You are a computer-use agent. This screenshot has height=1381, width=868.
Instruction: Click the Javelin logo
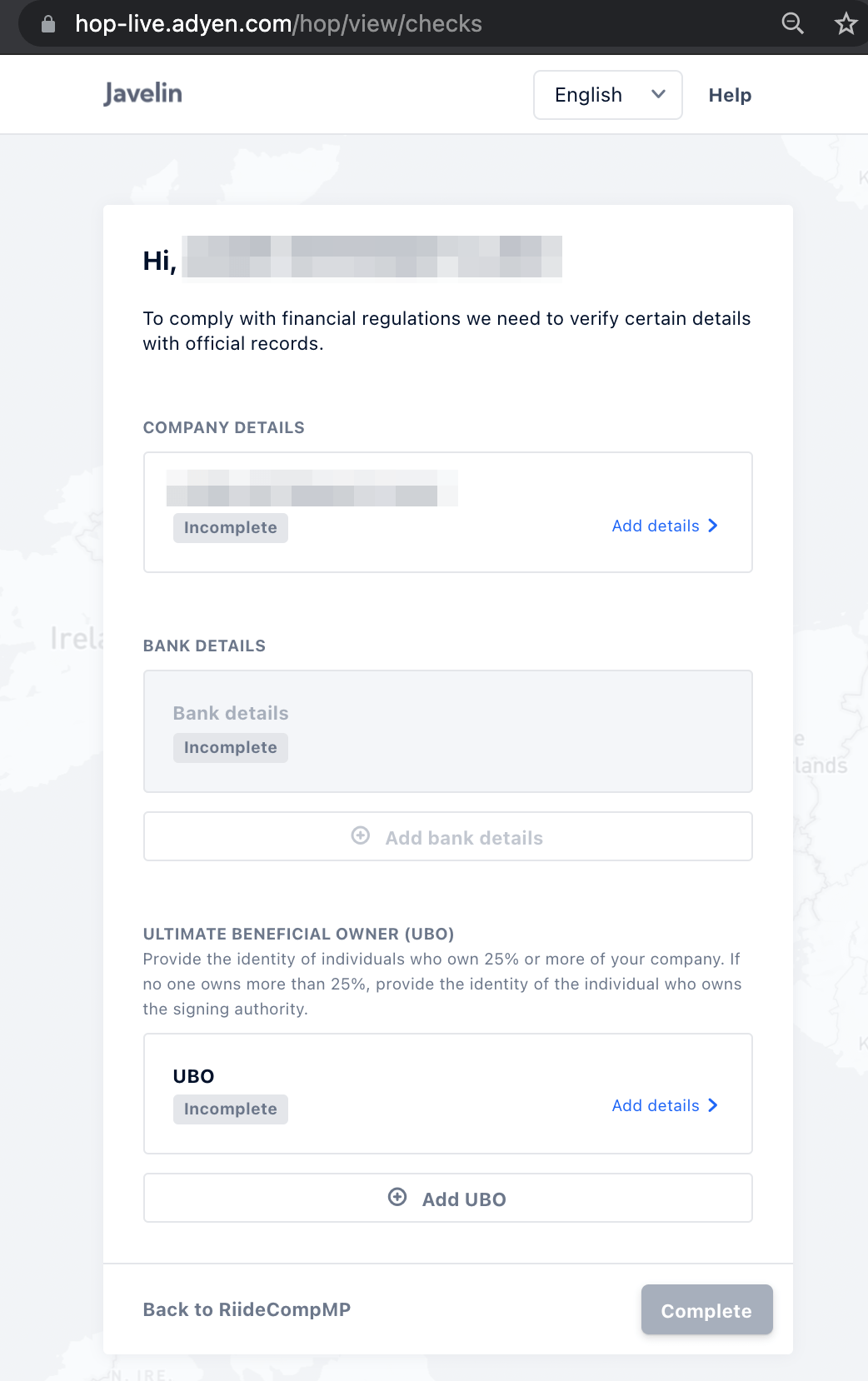pyautogui.click(x=143, y=93)
